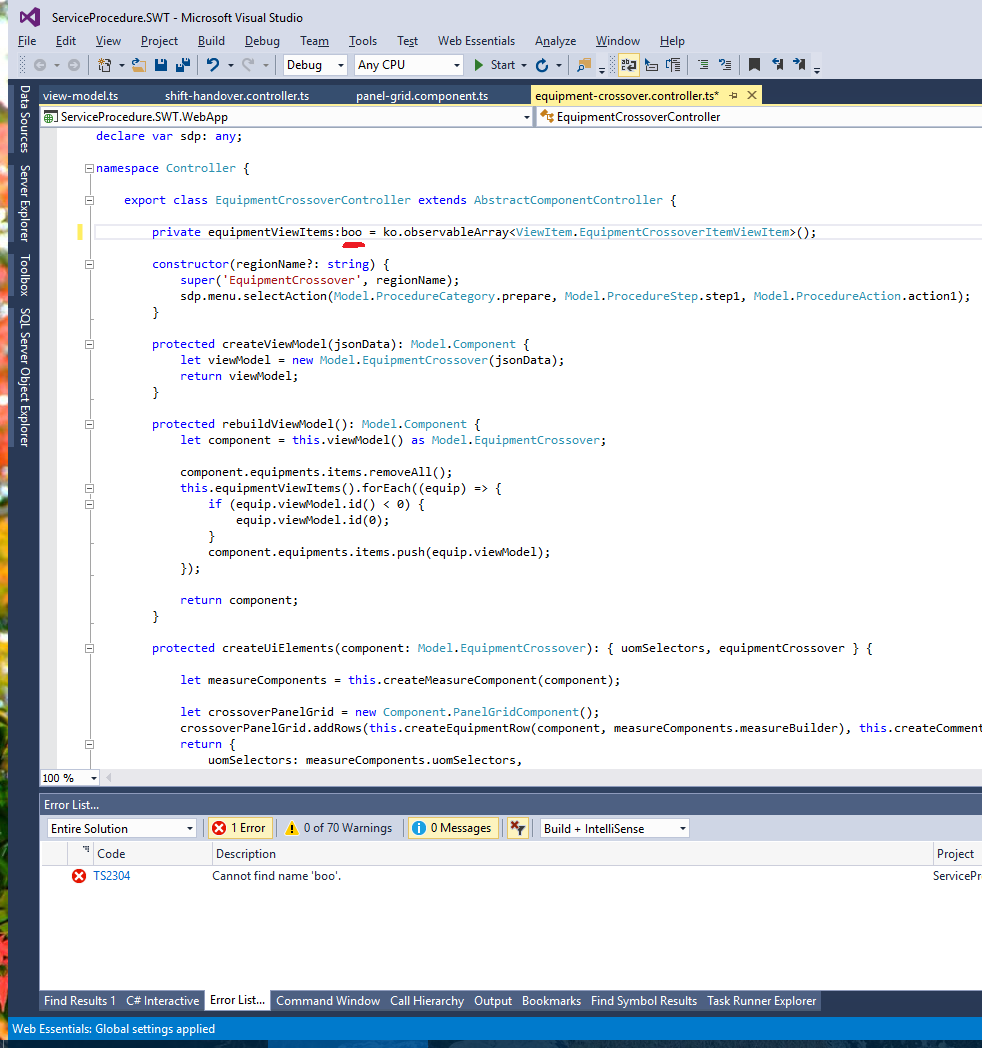Screen dimensions: 982x1048
Task: Open the Data Sources side panel
Action: (25, 119)
